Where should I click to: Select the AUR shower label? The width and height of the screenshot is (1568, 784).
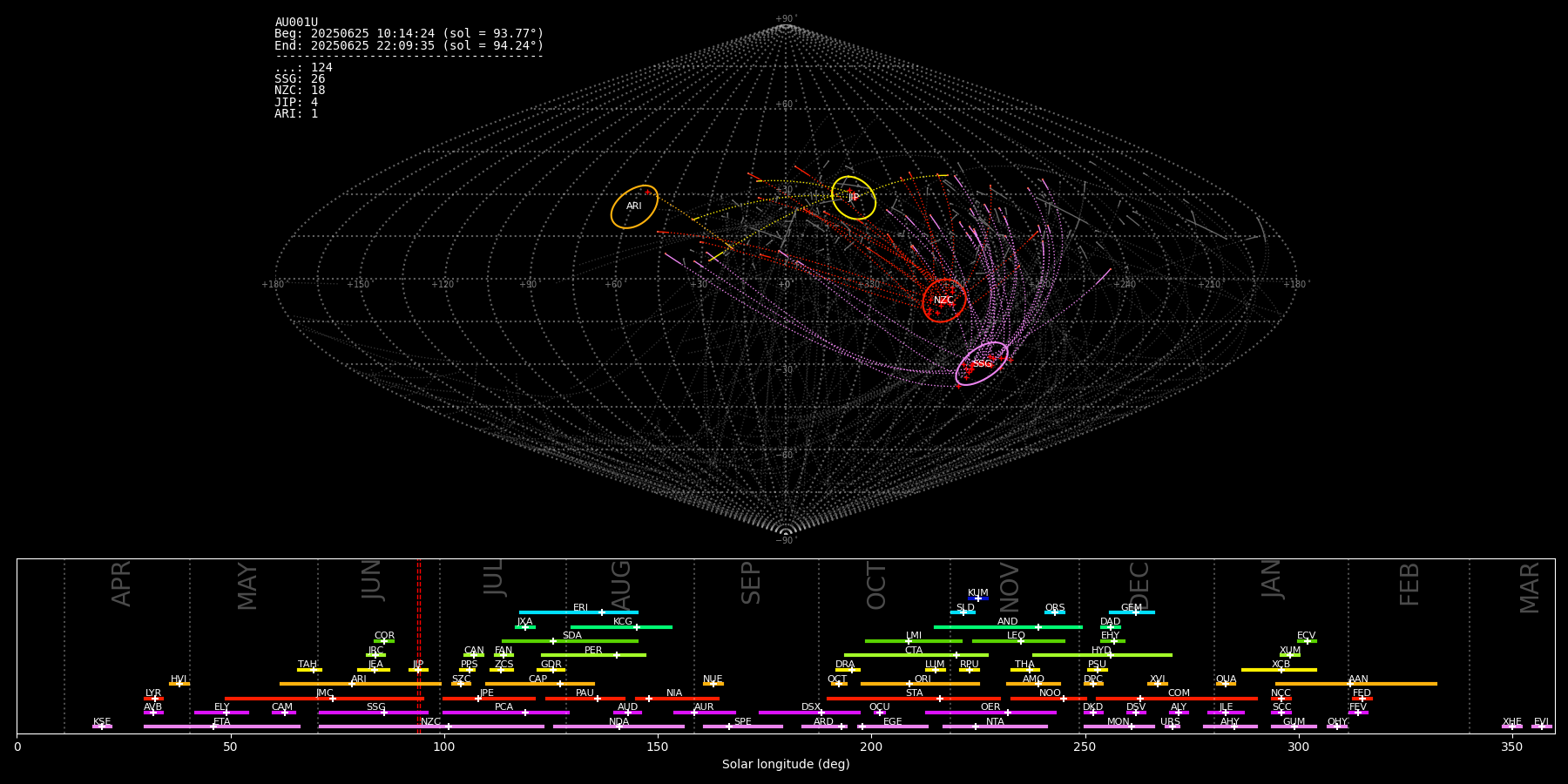(x=704, y=707)
